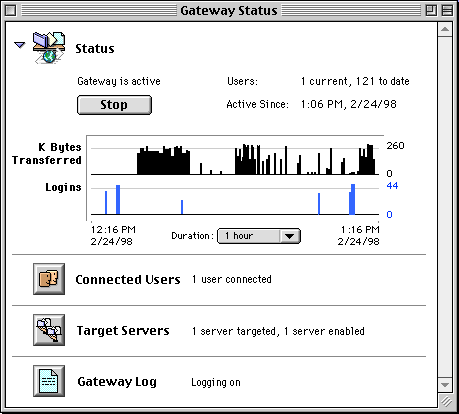Viewport: 459px width, 414px height.
Task: Click the Target Servers heading
Action: pyautogui.click(x=123, y=330)
